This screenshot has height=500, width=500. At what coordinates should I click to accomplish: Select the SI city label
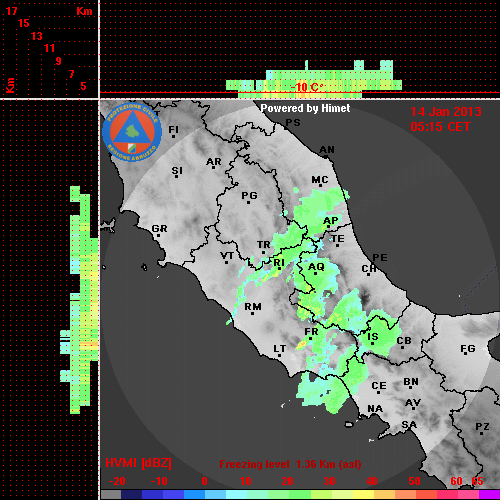click(x=177, y=171)
